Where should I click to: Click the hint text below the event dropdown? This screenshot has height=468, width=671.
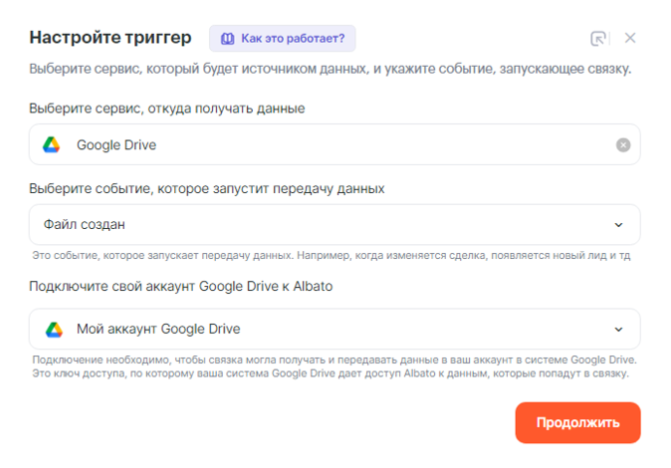[330, 256]
